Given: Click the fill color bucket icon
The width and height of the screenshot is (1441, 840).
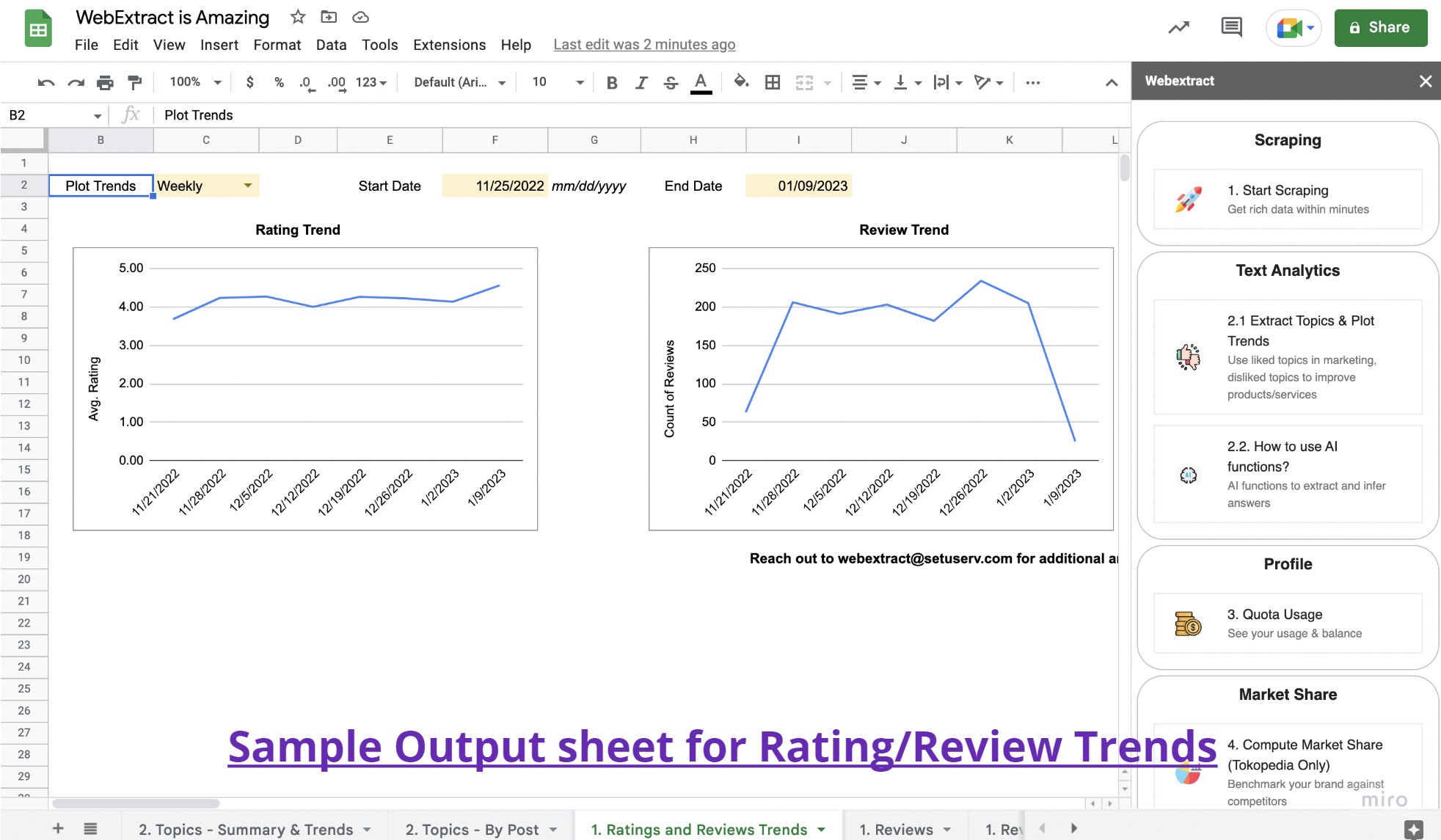Looking at the screenshot, I should [741, 82].
